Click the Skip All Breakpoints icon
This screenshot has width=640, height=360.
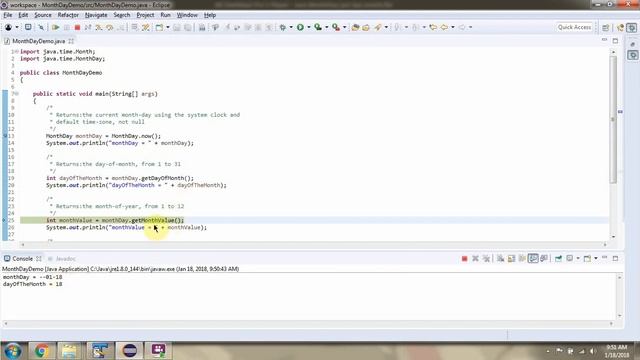41,27
